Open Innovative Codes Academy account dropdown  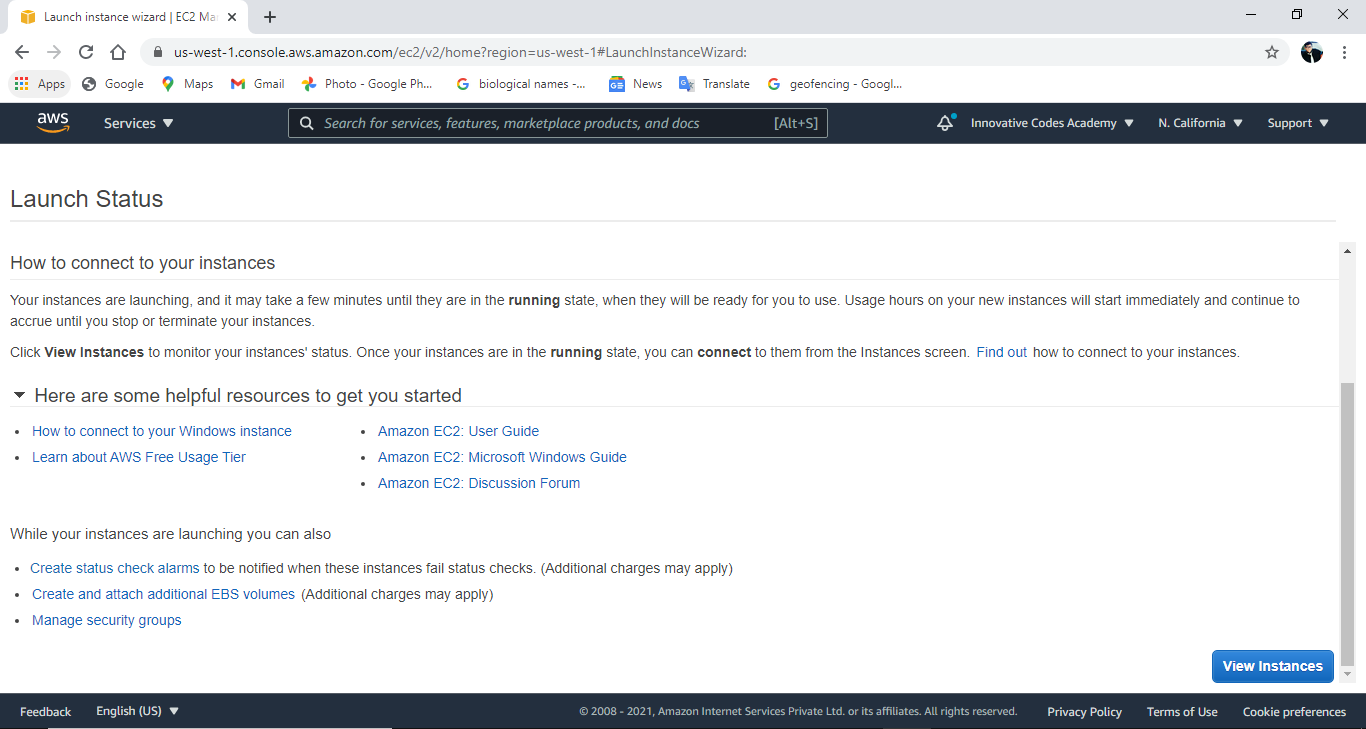[1052, 123]
